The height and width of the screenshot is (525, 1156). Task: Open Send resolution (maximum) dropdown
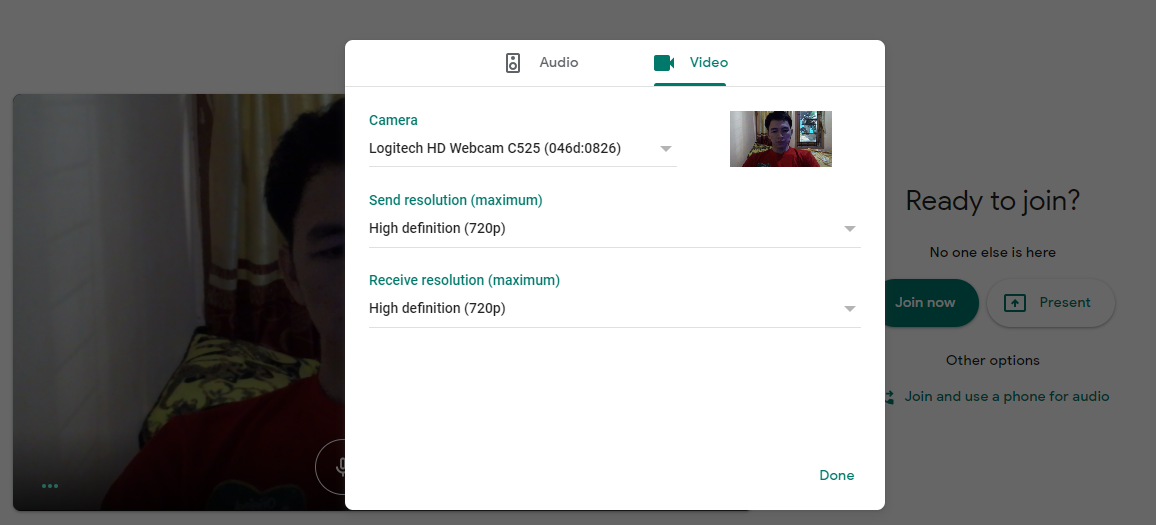614,229
